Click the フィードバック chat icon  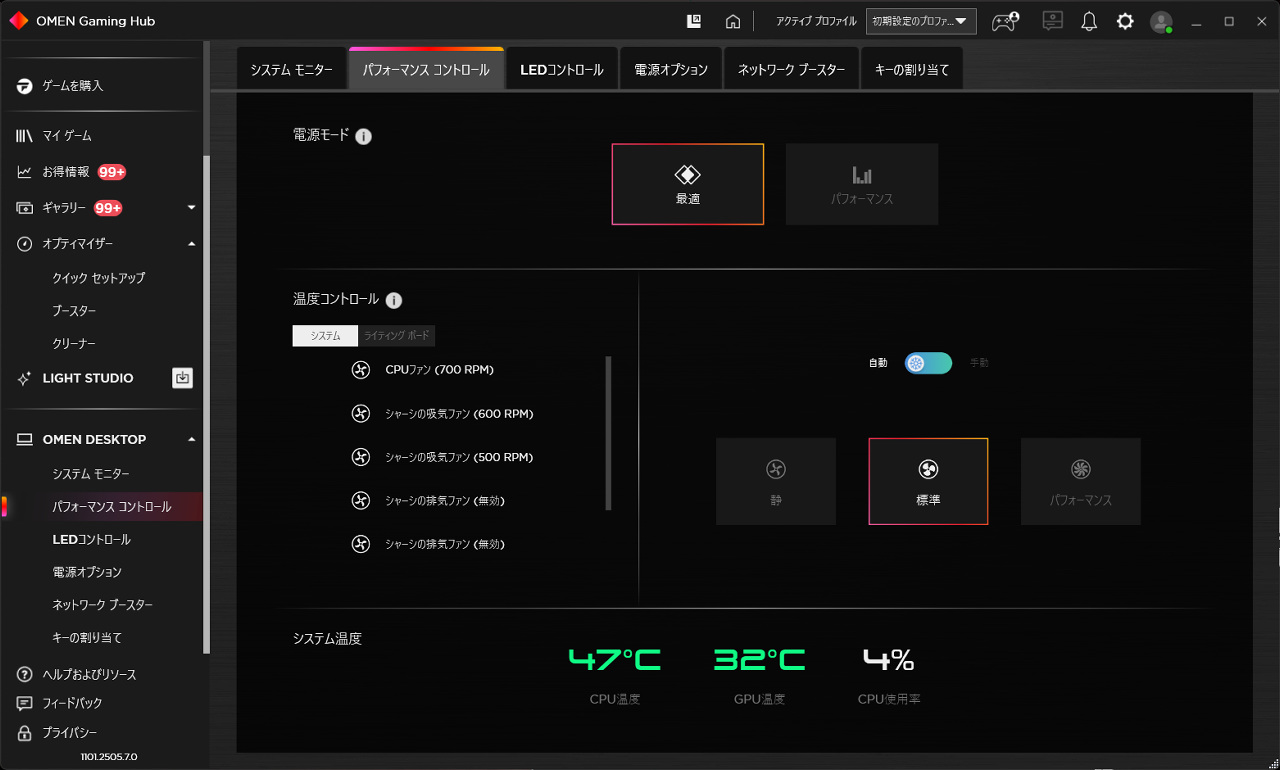click(24, 703)
